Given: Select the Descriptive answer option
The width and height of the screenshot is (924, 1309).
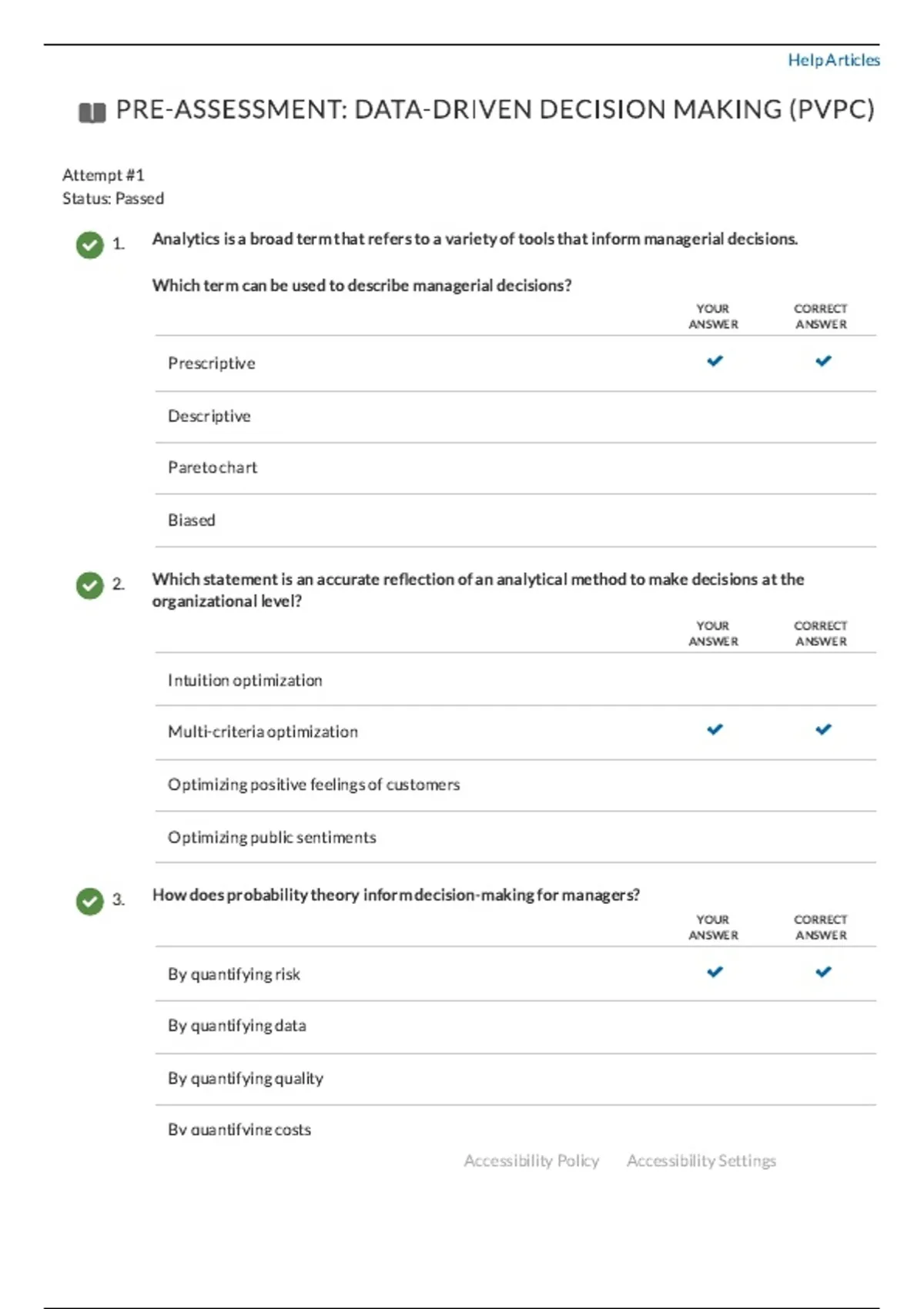Looking at the screenshot, I should tap(209, 416).
